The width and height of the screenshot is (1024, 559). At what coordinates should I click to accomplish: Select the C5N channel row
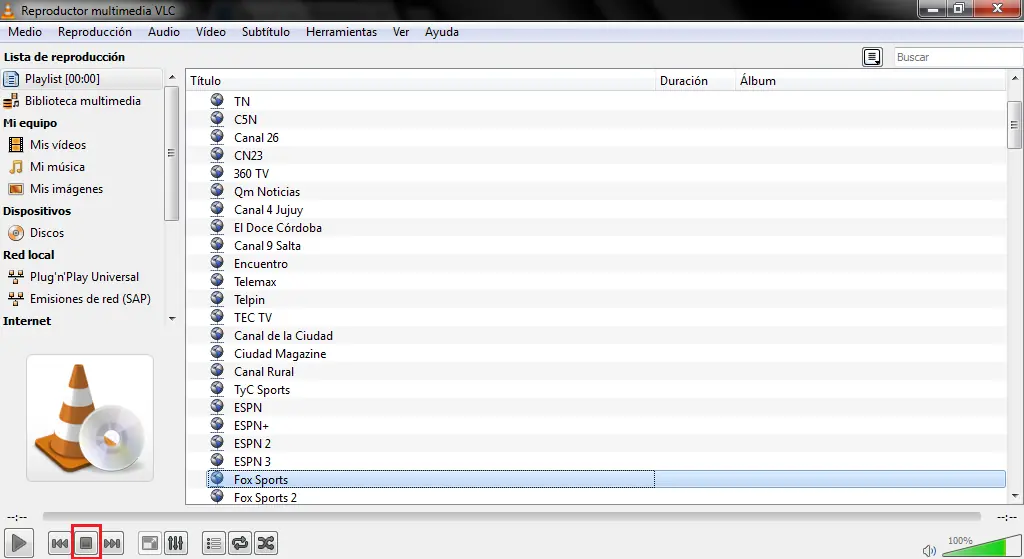[x=606, y=120]
